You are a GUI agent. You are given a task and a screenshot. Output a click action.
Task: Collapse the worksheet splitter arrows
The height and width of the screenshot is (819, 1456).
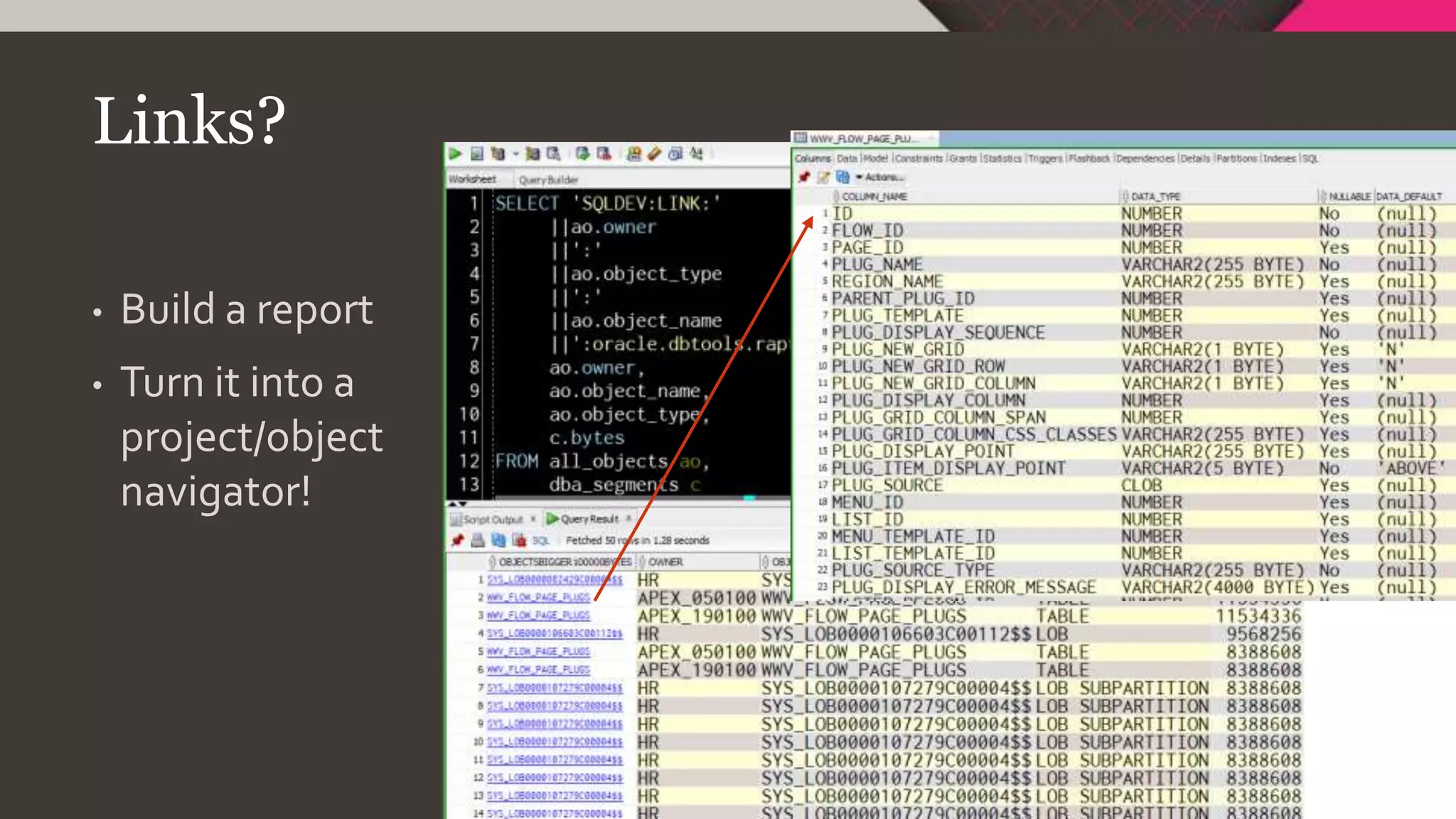pos(456,503)
